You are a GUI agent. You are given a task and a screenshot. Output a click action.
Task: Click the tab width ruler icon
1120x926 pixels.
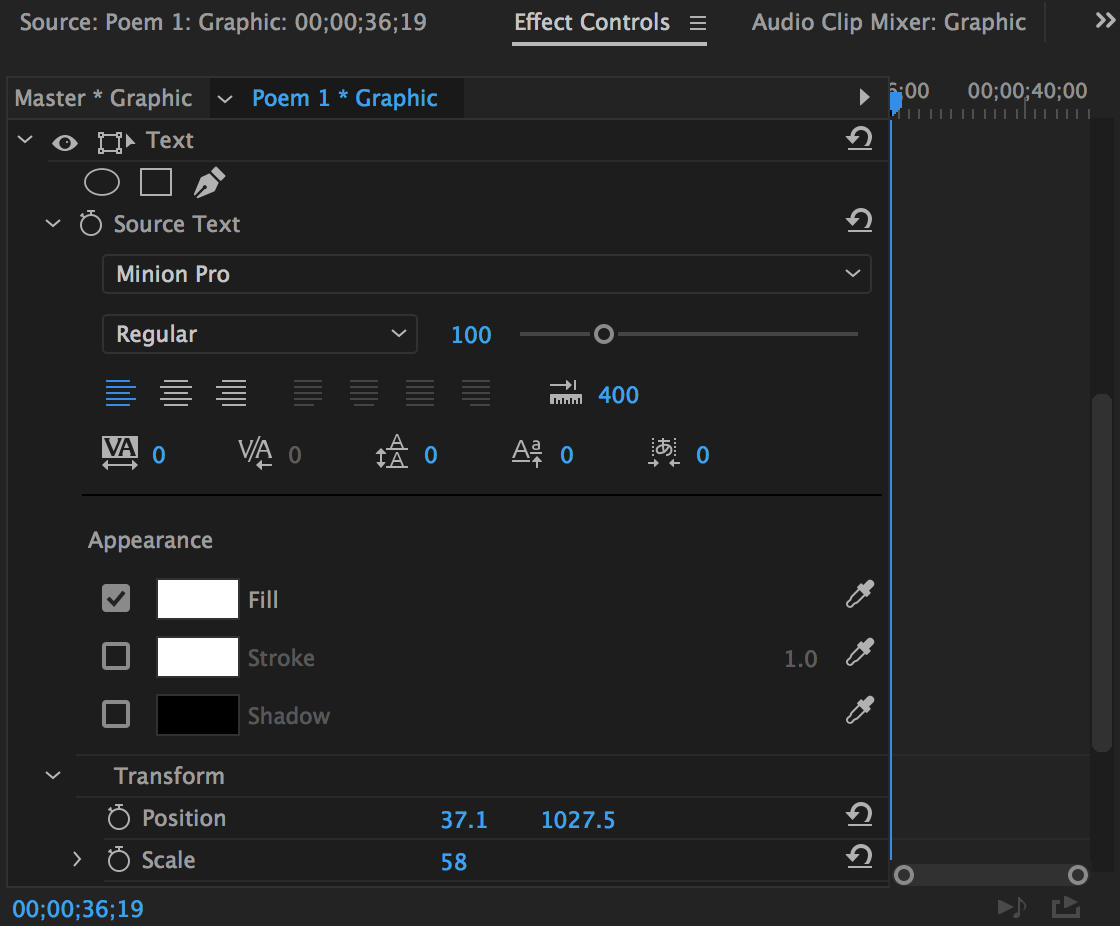[566, 393]
